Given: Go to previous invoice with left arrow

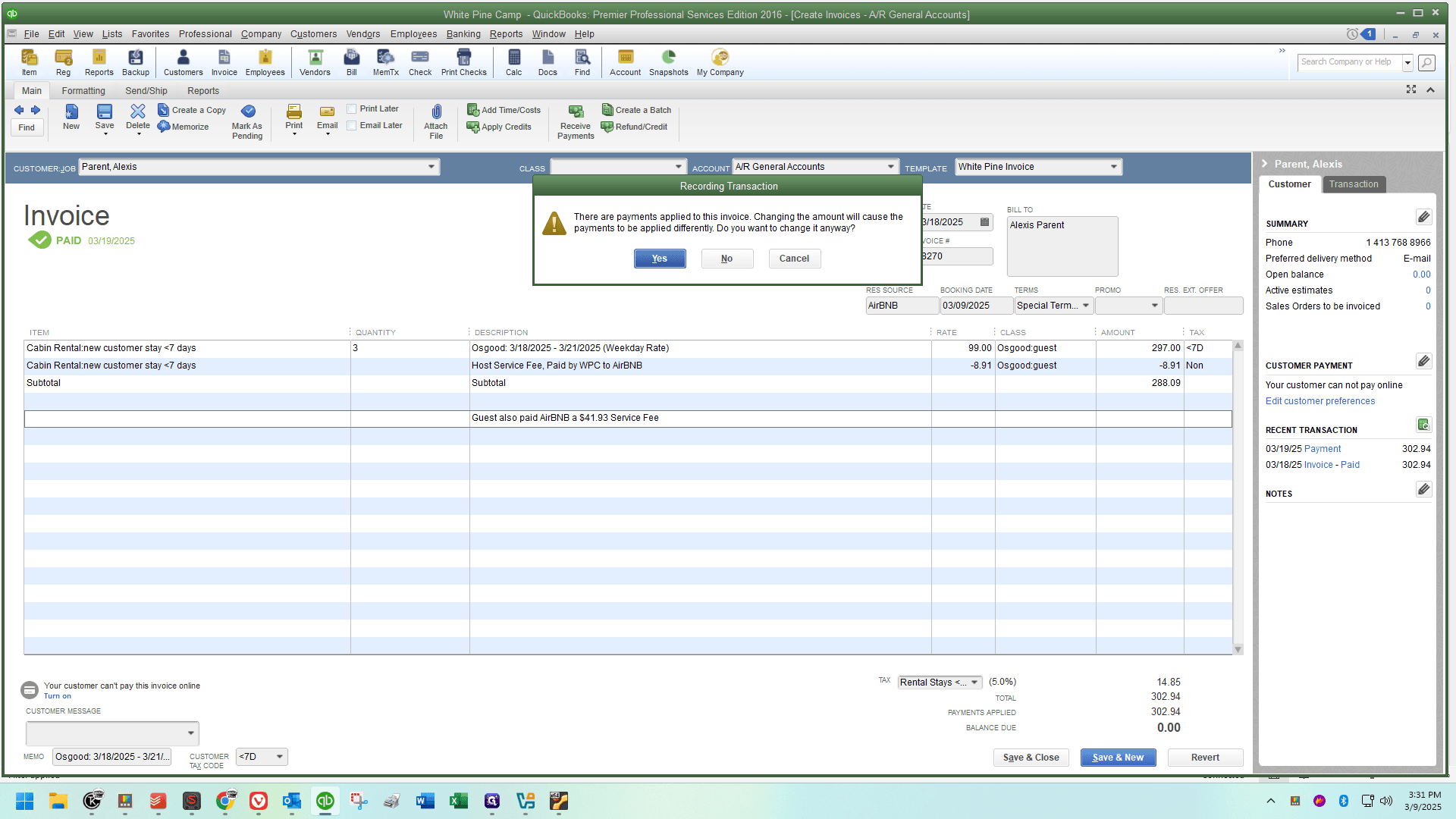Looking at the screenshot, I should click(x=19, y=110).
